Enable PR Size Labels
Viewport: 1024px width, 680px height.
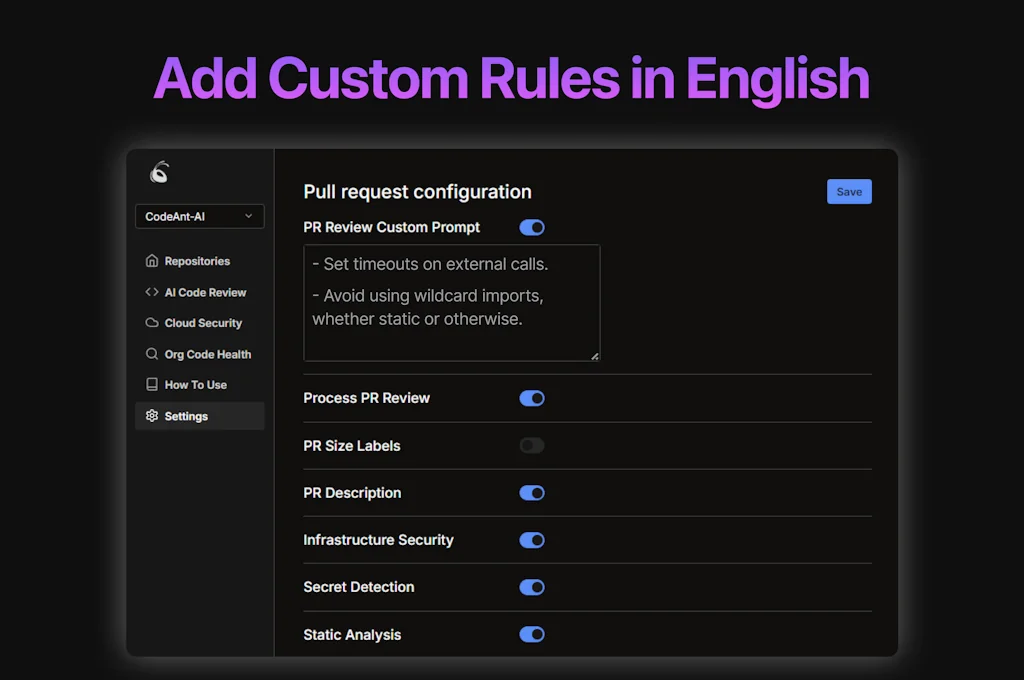(x=532, y=445)
